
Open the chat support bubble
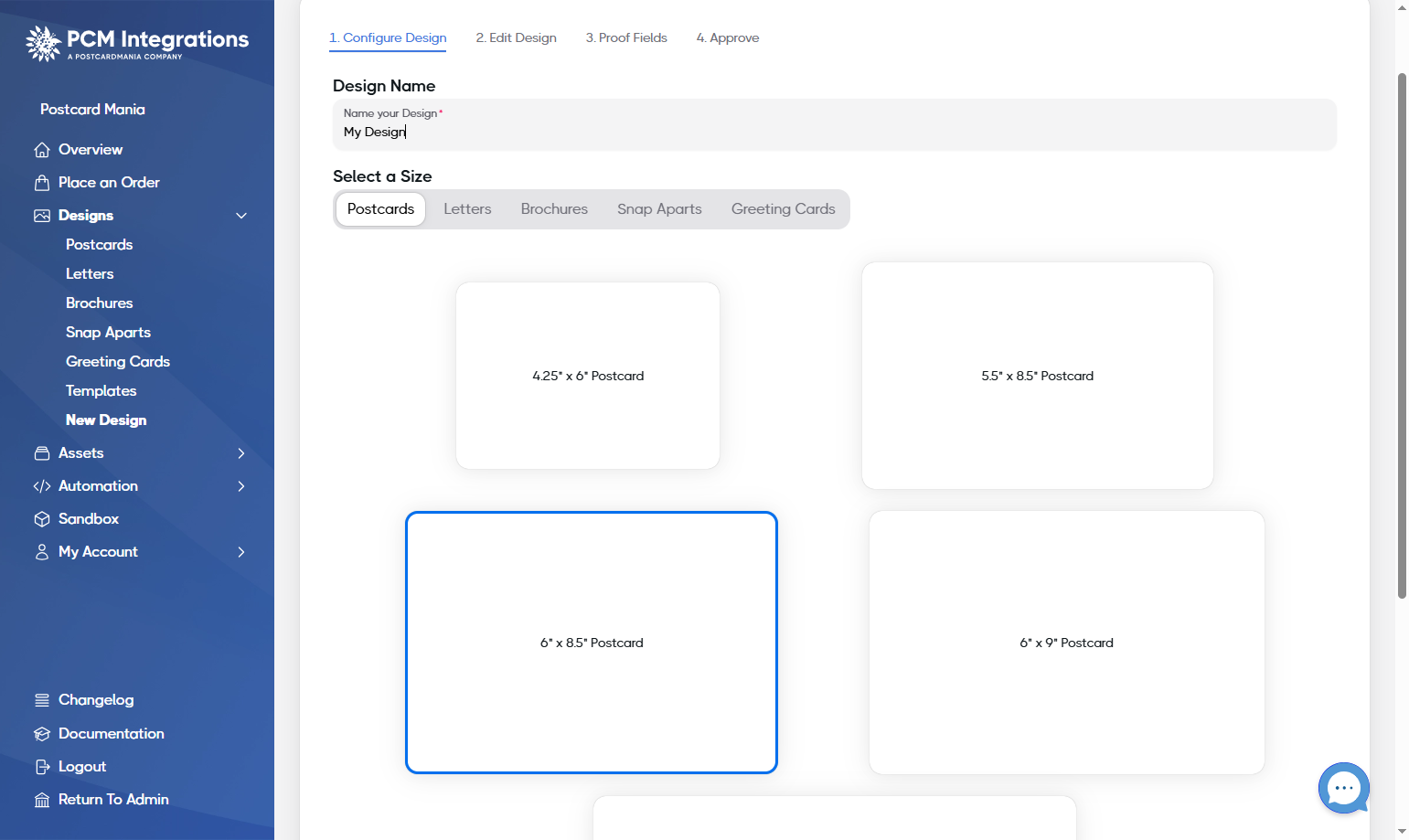[x=1343, y=788]
